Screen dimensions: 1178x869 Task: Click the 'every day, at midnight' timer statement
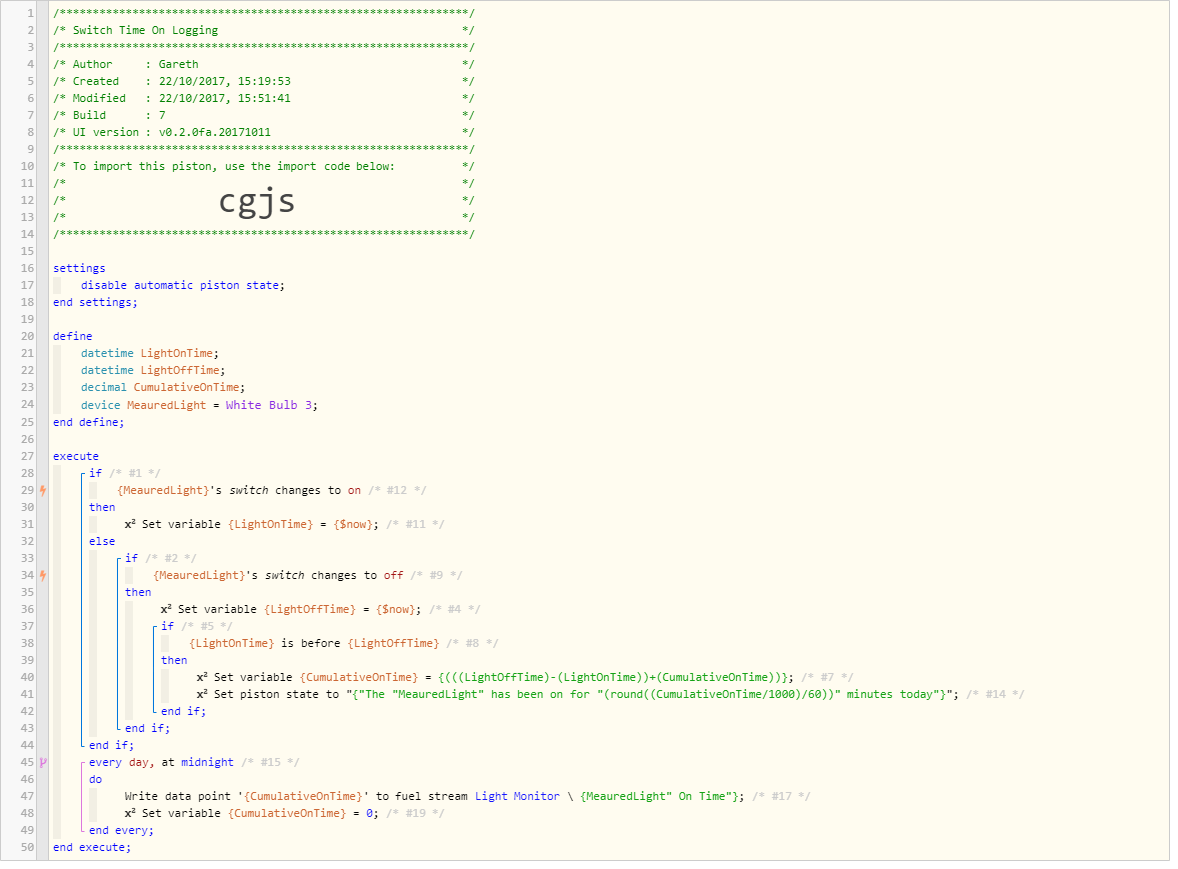[x=162, y=762]
